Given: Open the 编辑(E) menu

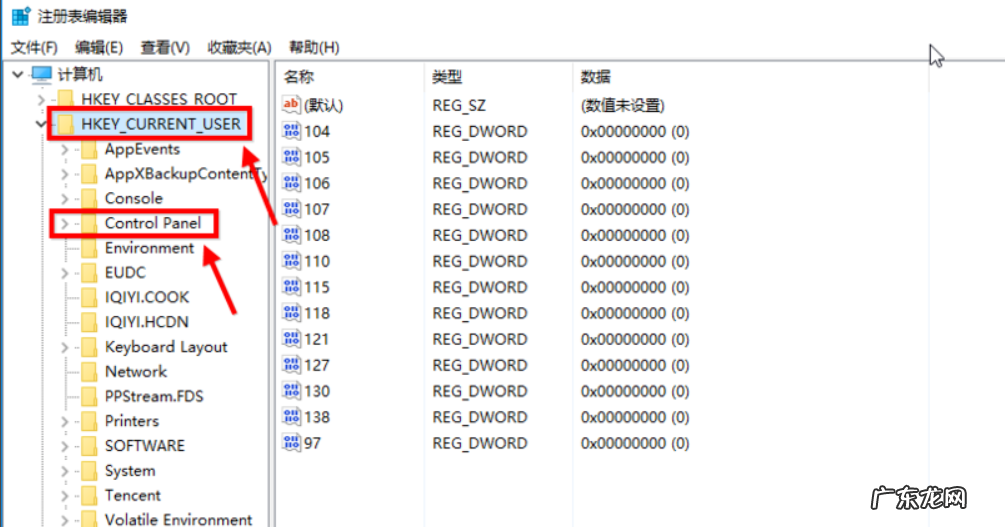Looking at the screenshot, I should coord(99,47).
